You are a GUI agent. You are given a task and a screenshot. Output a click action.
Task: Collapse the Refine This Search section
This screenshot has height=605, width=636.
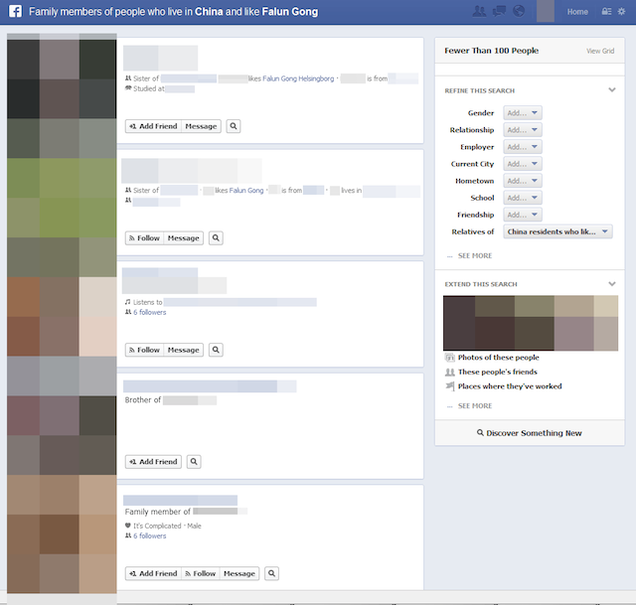point(612,90)
